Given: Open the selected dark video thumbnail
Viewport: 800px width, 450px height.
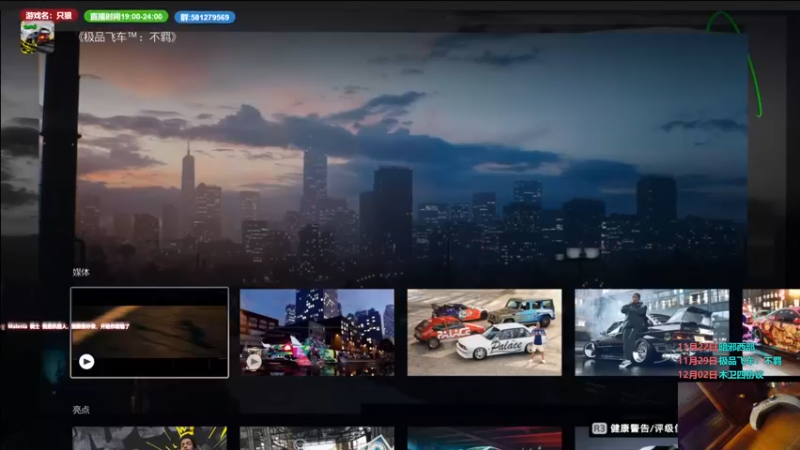Looking at the screenshot, I should click(x=149, y=332).
